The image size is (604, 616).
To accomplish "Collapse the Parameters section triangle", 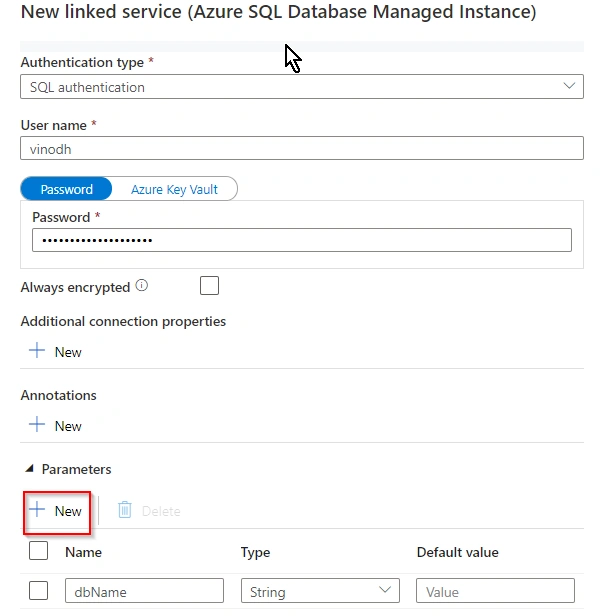I will pyautogui.click(x=29, y=469).
